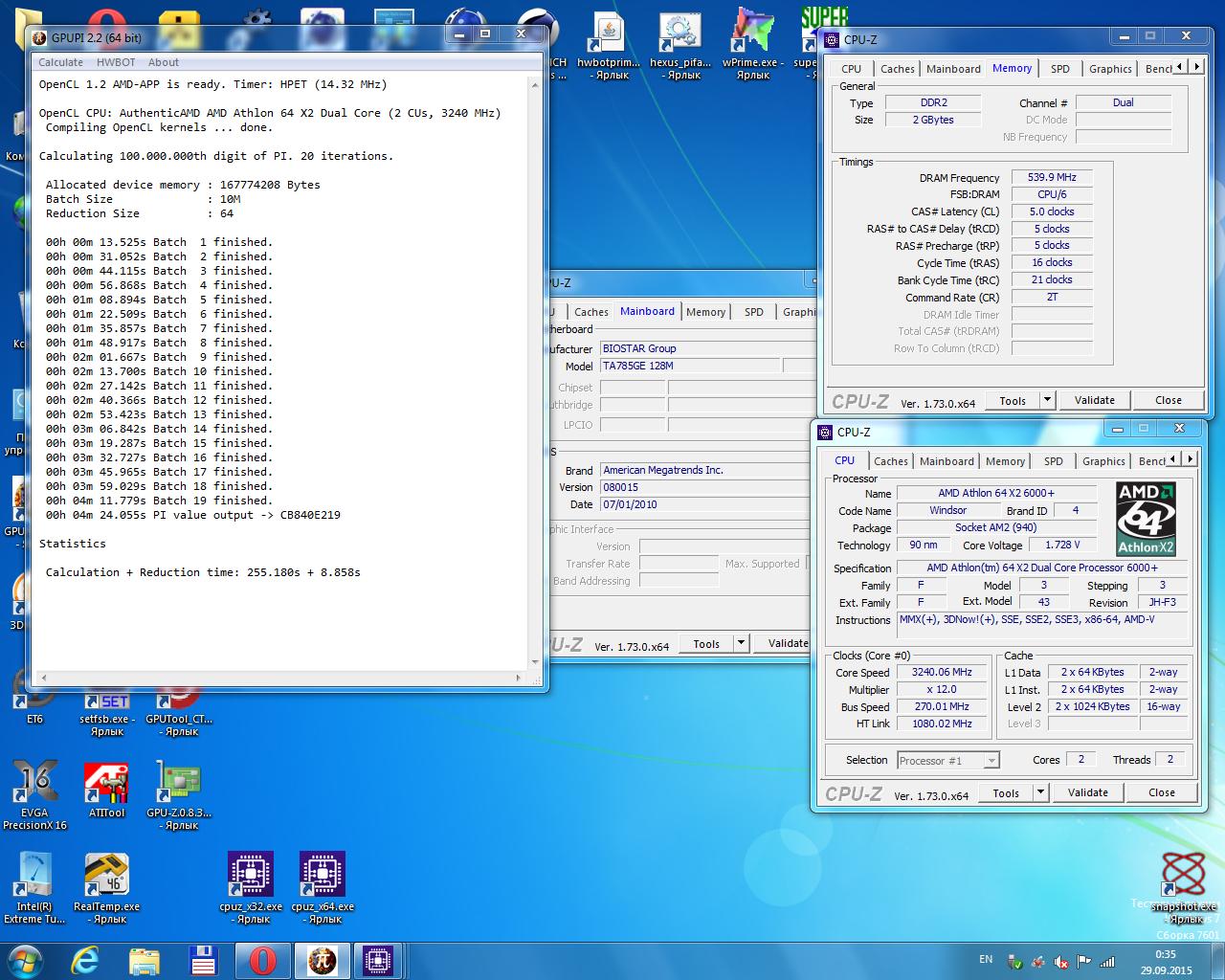Launch Internet Explorer from the taskbar
The width and height of the screenshot is (1225, 980).
84,960
